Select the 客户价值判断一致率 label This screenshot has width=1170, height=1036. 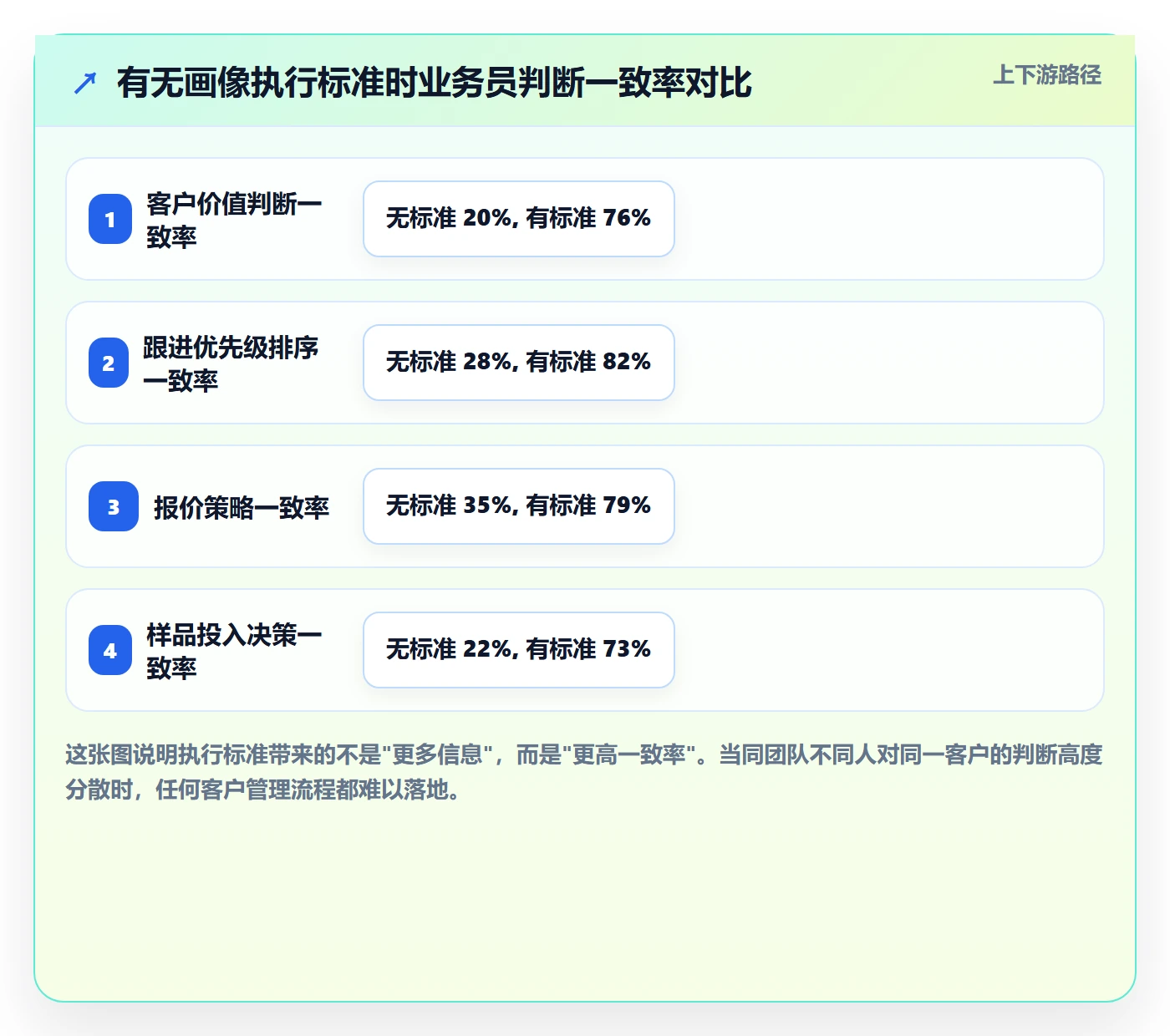234,220
